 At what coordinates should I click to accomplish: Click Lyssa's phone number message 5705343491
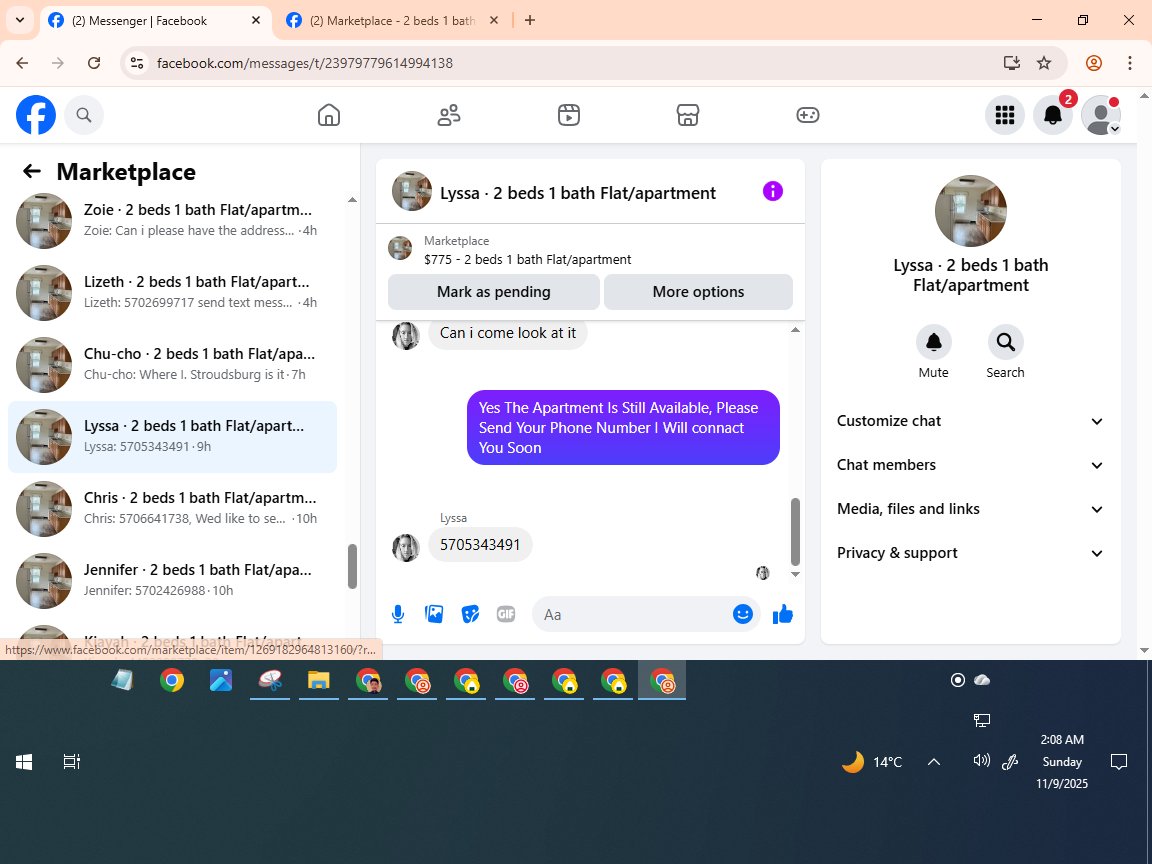tap(480, 544)
